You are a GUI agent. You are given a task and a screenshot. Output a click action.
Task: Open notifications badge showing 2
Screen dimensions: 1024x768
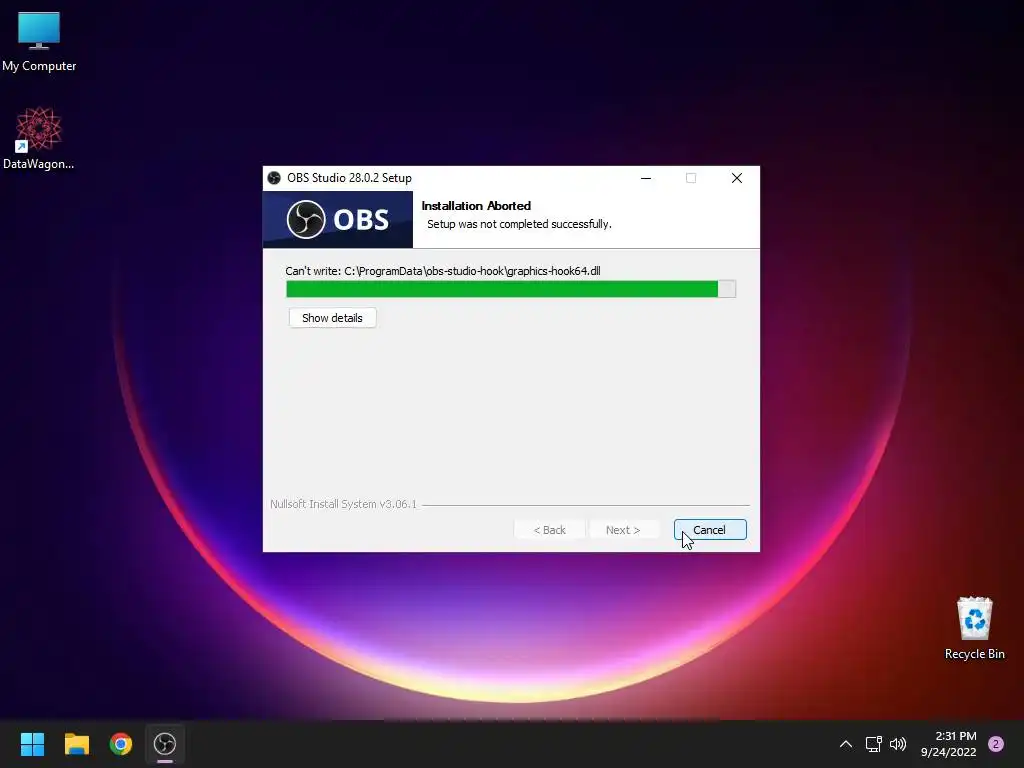tap(996, 744)
